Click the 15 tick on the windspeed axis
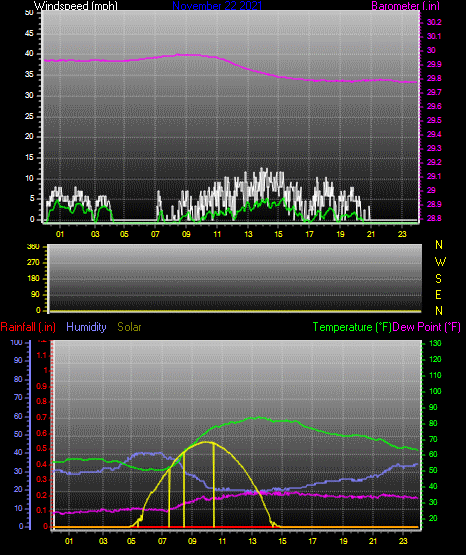This screenshot has height=555, width=466. click(29, 158)
